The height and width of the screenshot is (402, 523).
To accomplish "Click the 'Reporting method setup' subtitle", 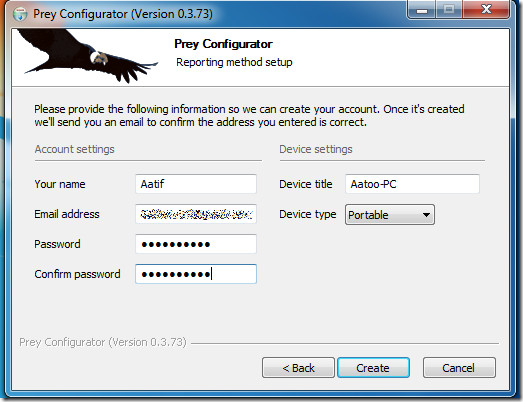I will click(x=234, y=62).
